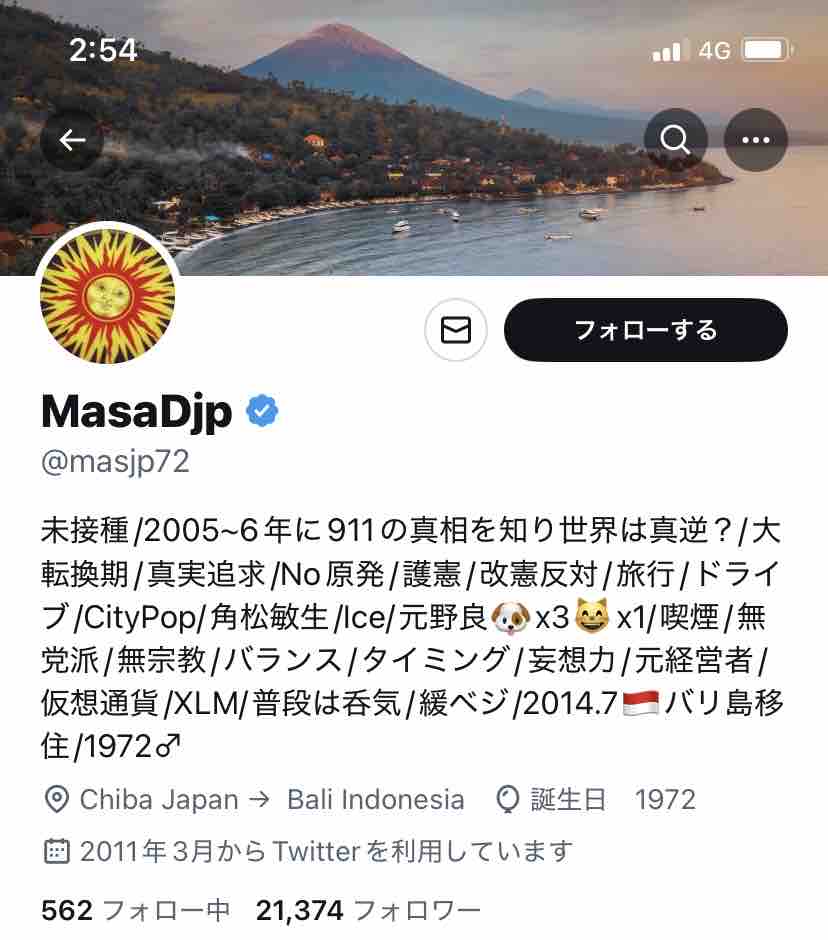Tap the 2:54 clock in status bar

tap(103, 50)
